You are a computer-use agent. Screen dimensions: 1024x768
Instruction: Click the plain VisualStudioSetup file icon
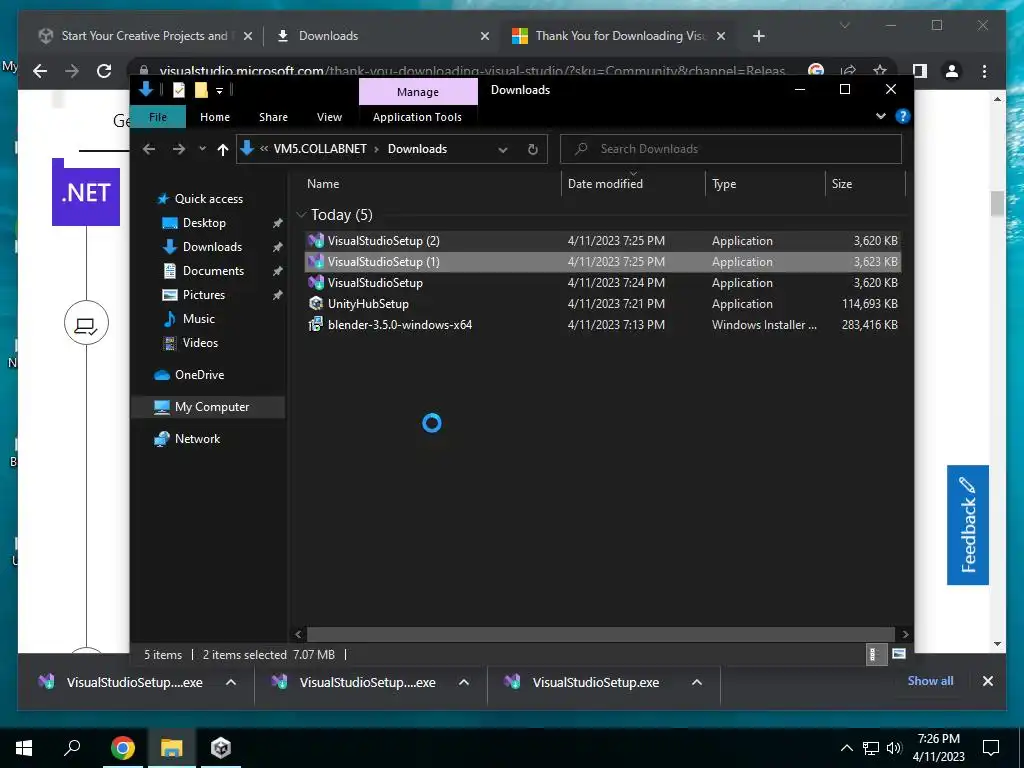316,282
